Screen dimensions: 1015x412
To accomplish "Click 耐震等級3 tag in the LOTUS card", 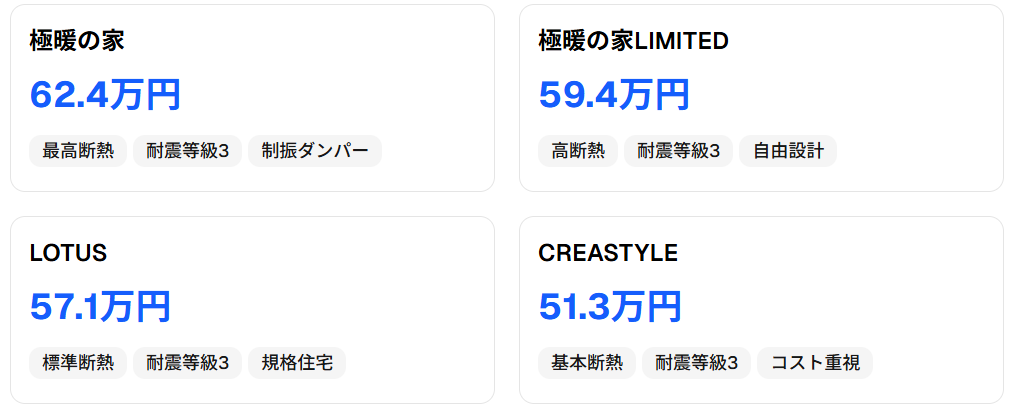I will click(187, 362).
